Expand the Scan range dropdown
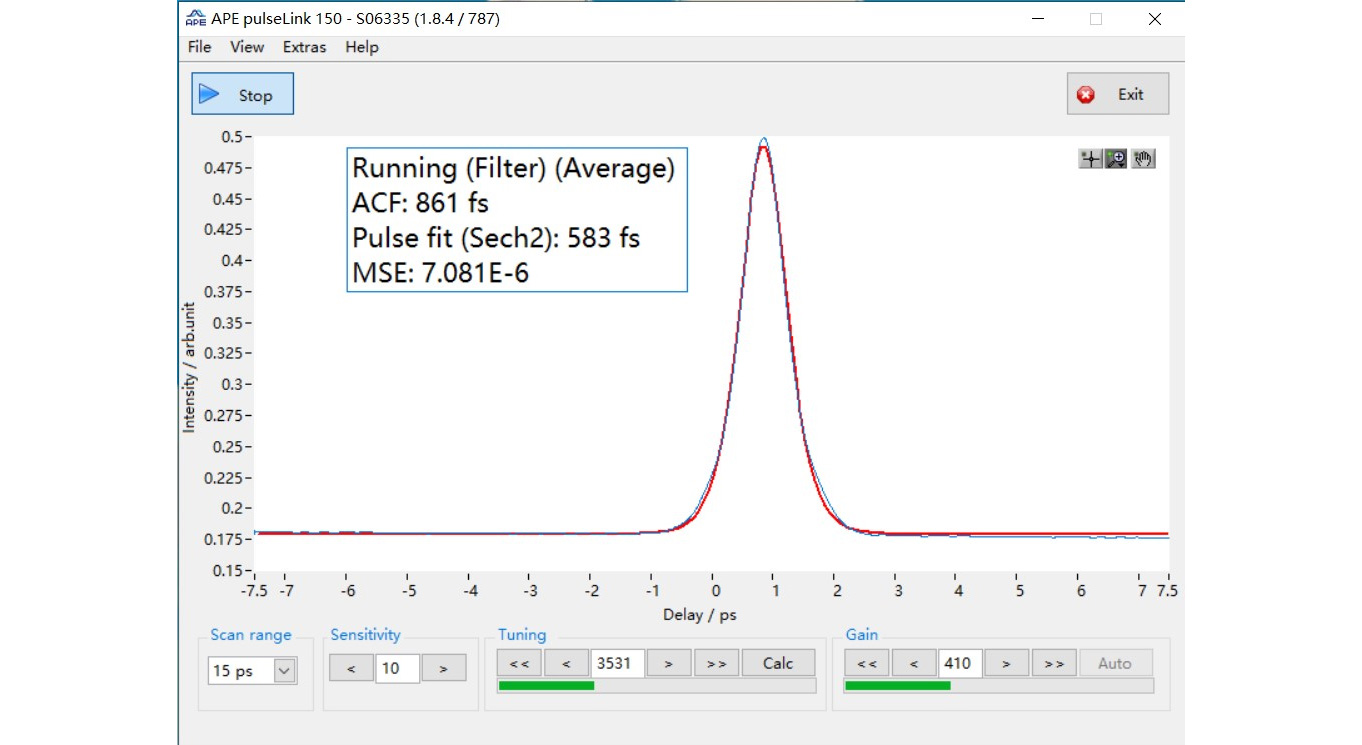The height and width of the screenshot is (745, 1362). (x=284, y=671)
